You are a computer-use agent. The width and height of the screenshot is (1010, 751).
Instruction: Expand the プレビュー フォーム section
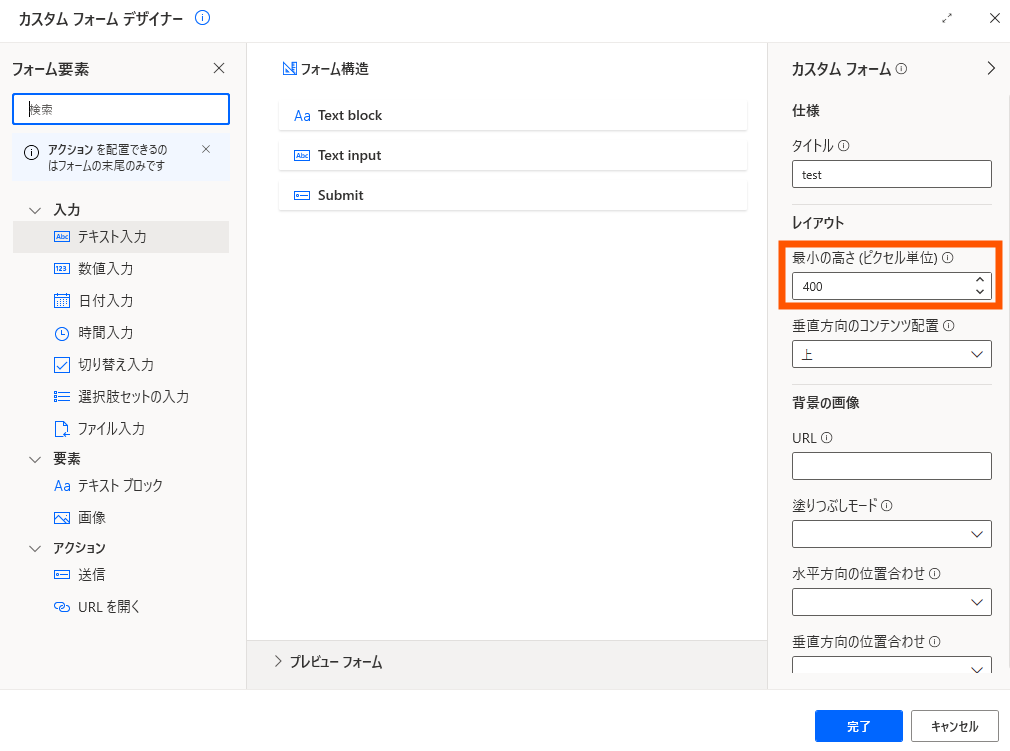tap(278, 661)
